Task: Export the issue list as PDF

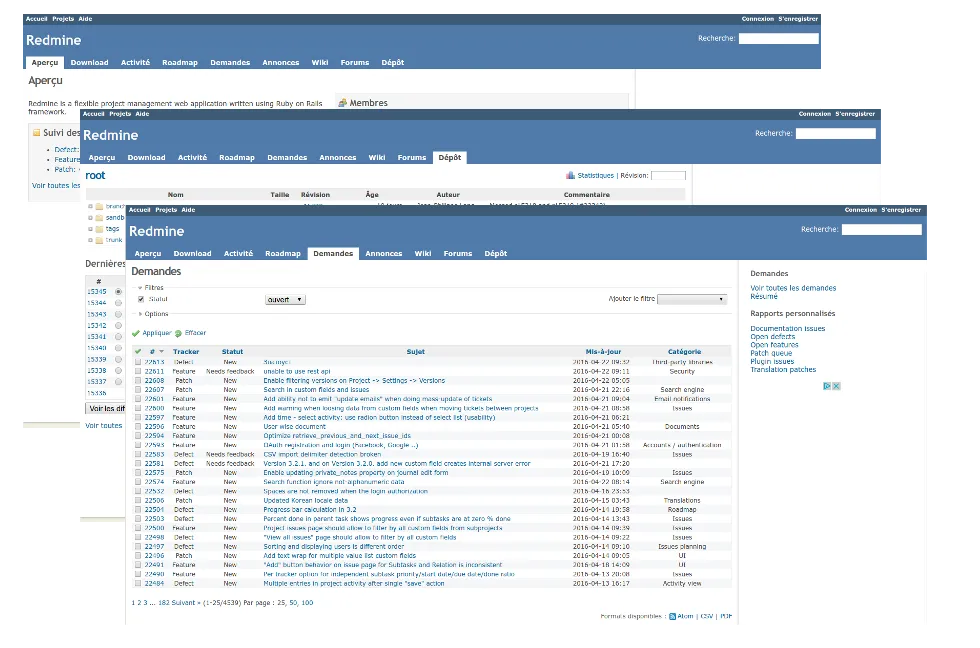Action: pos(726,616)
